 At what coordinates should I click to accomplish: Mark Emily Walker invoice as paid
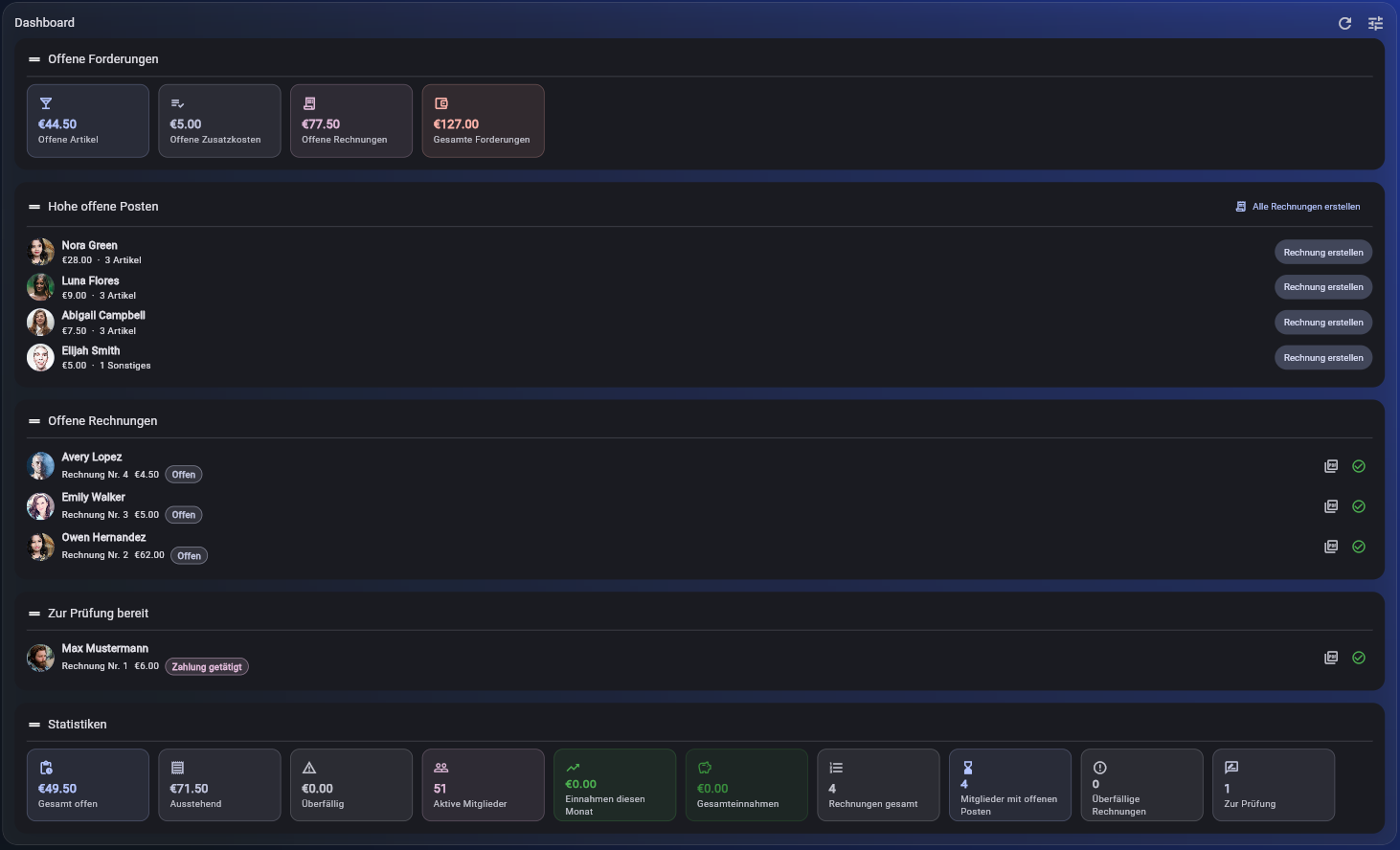[1359, 506]
